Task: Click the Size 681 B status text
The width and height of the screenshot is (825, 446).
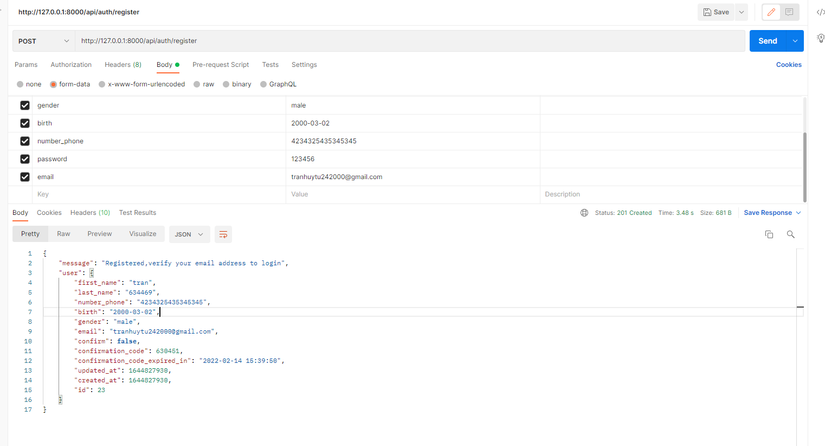Action: pos(716,213)
